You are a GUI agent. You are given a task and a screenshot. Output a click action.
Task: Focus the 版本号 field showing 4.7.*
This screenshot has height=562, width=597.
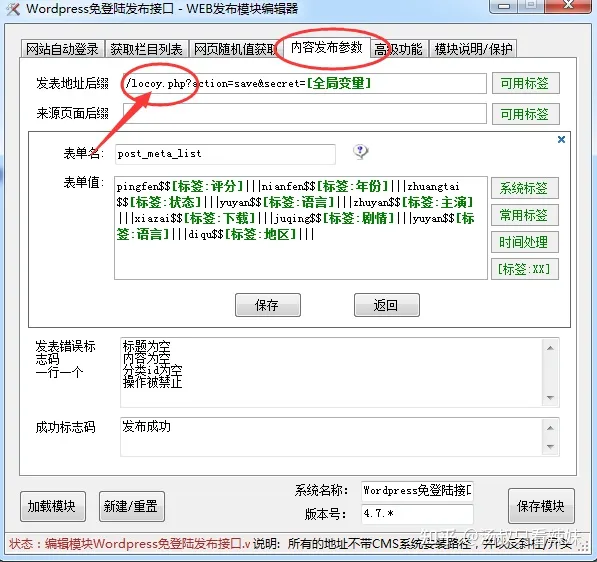pos(417,514)
